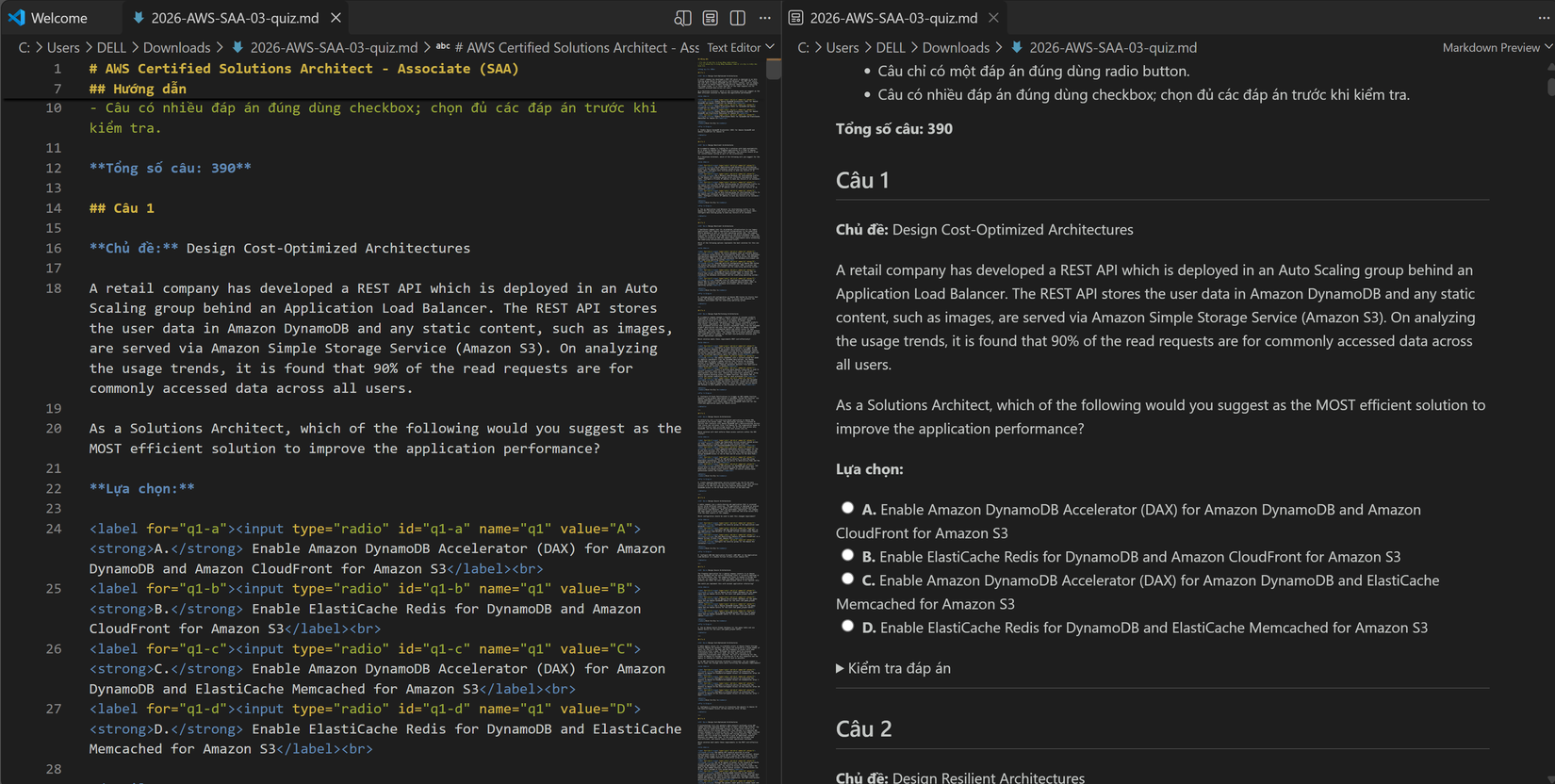Click the VS Code logo on Welcome tab

coord(17,18)
